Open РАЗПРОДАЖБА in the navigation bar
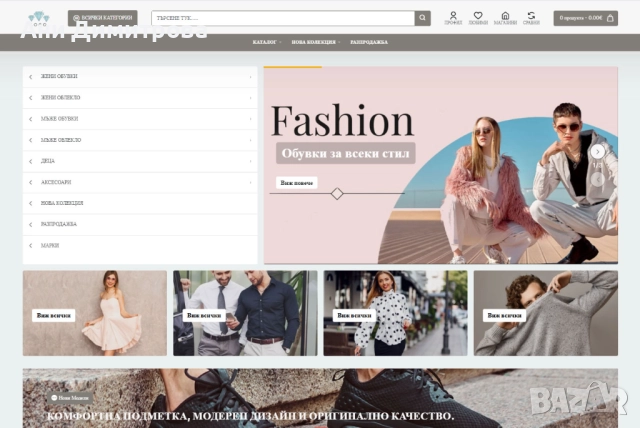 click(x=369, y=42)
